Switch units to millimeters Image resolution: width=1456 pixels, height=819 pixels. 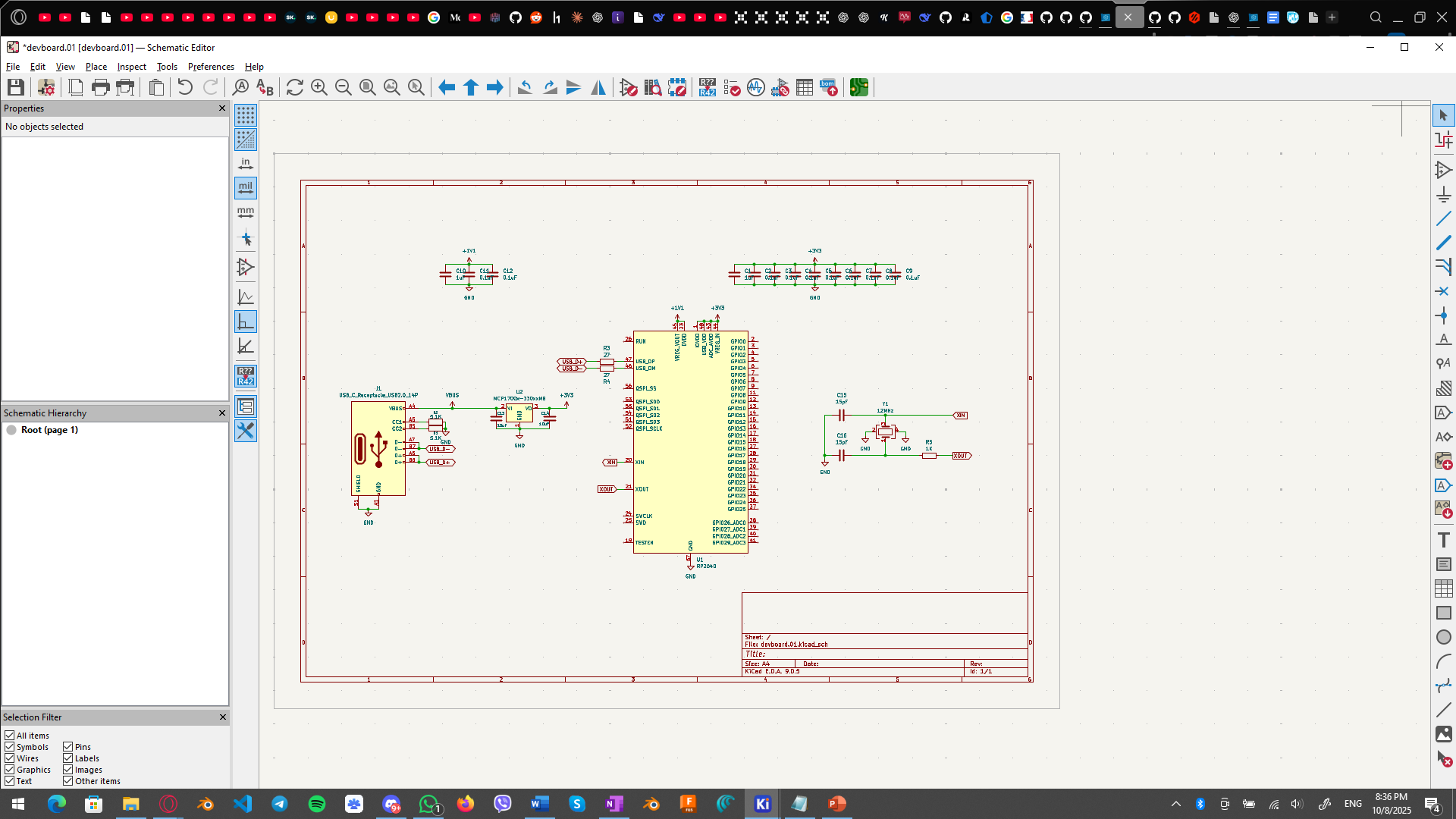[246, 212]
